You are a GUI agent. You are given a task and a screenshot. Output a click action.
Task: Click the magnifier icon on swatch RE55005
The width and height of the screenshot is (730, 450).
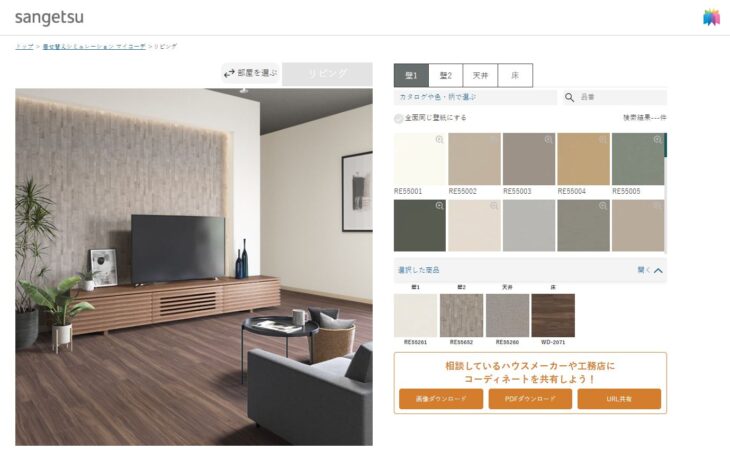pos(657,140)
